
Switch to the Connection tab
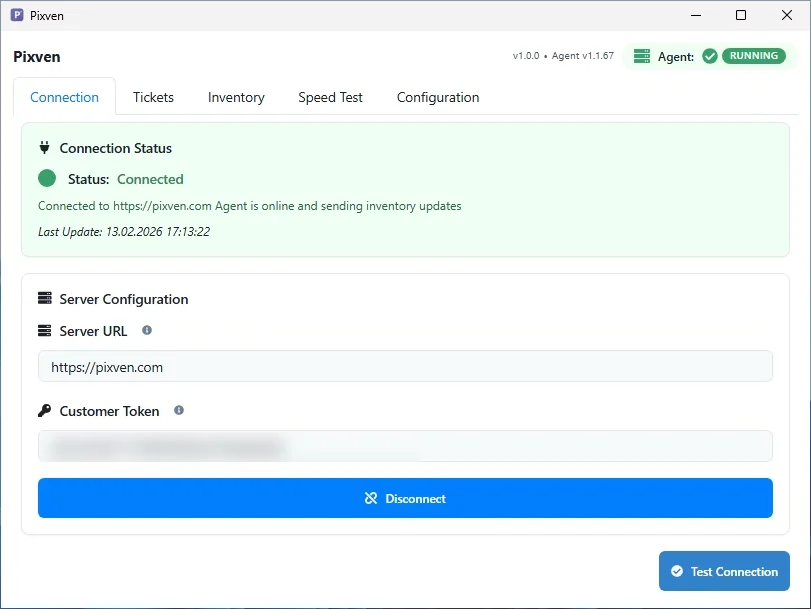(64, 97)
